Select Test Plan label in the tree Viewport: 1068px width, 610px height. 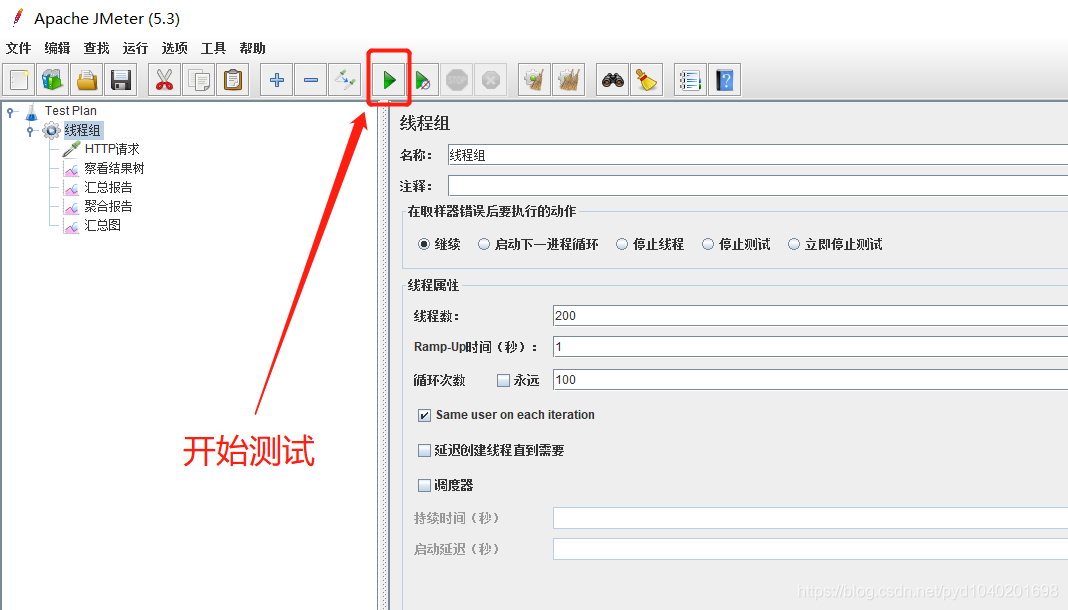pyautogui.click(x=71, y=111)
